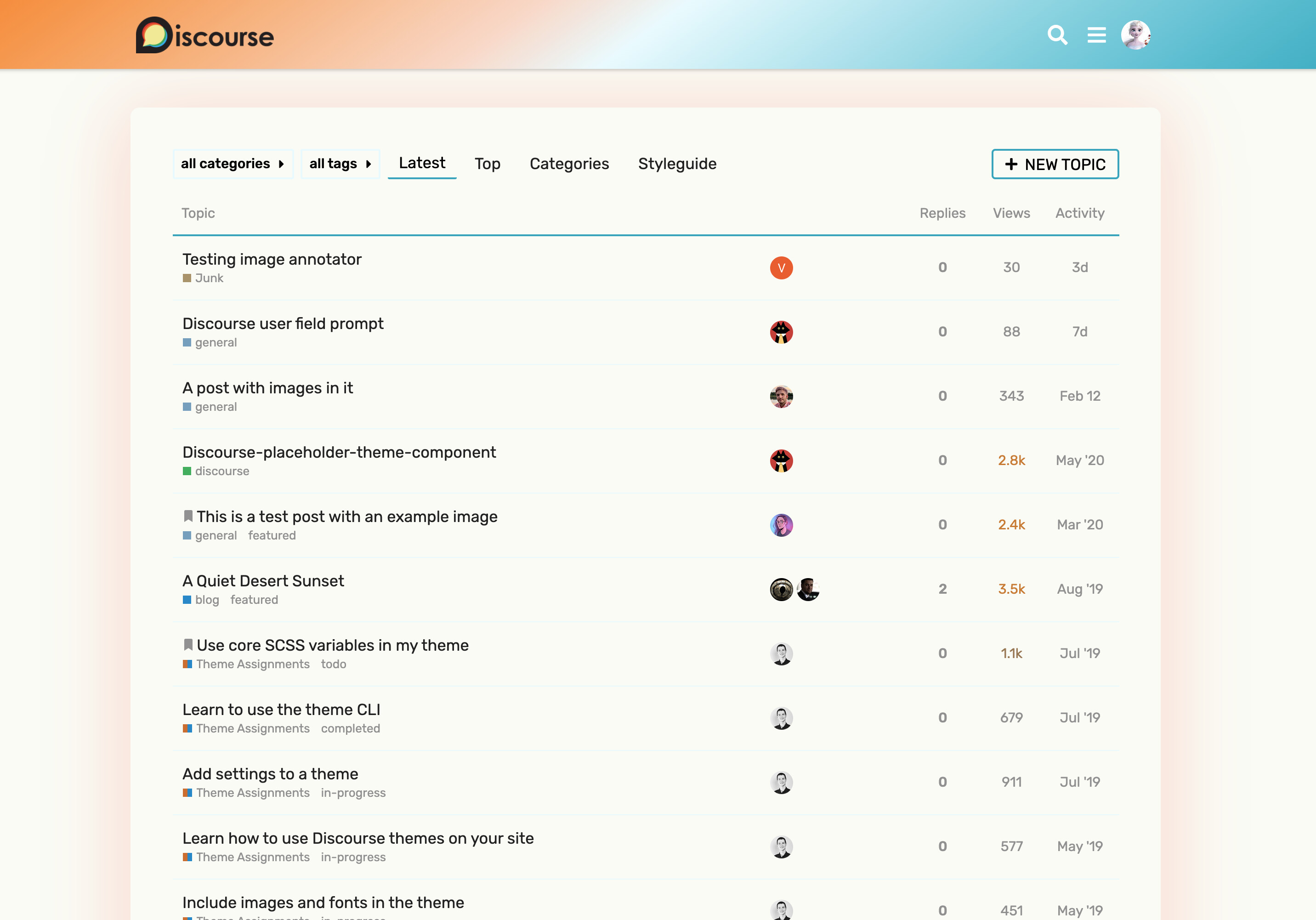This screenshot has width=1316, height=920.
Task: Expand the all tags dropdown
Action: (x=340, y=164)
